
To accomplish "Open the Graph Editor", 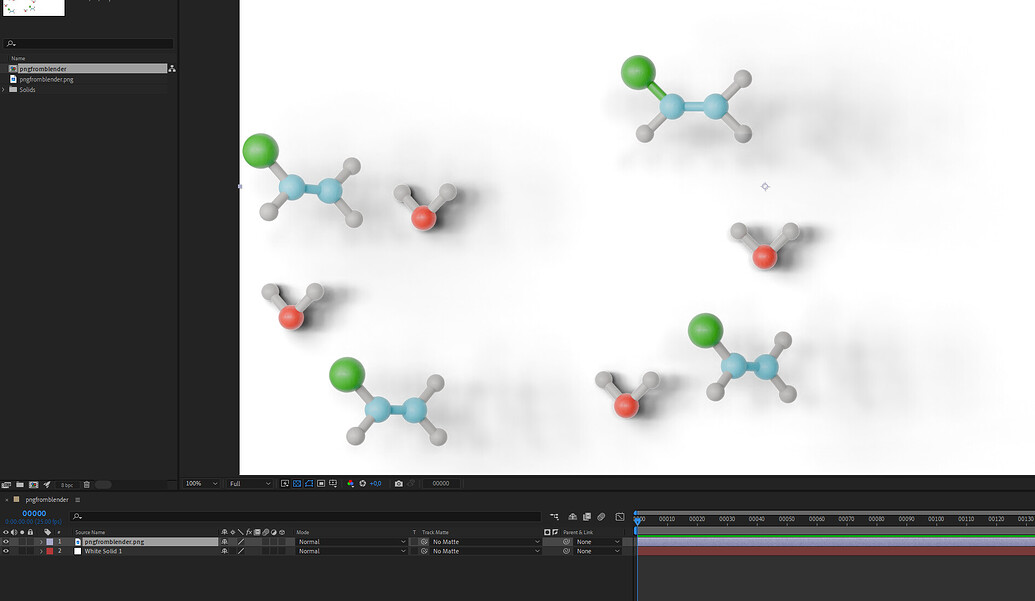I will click(x=620, y=517).
